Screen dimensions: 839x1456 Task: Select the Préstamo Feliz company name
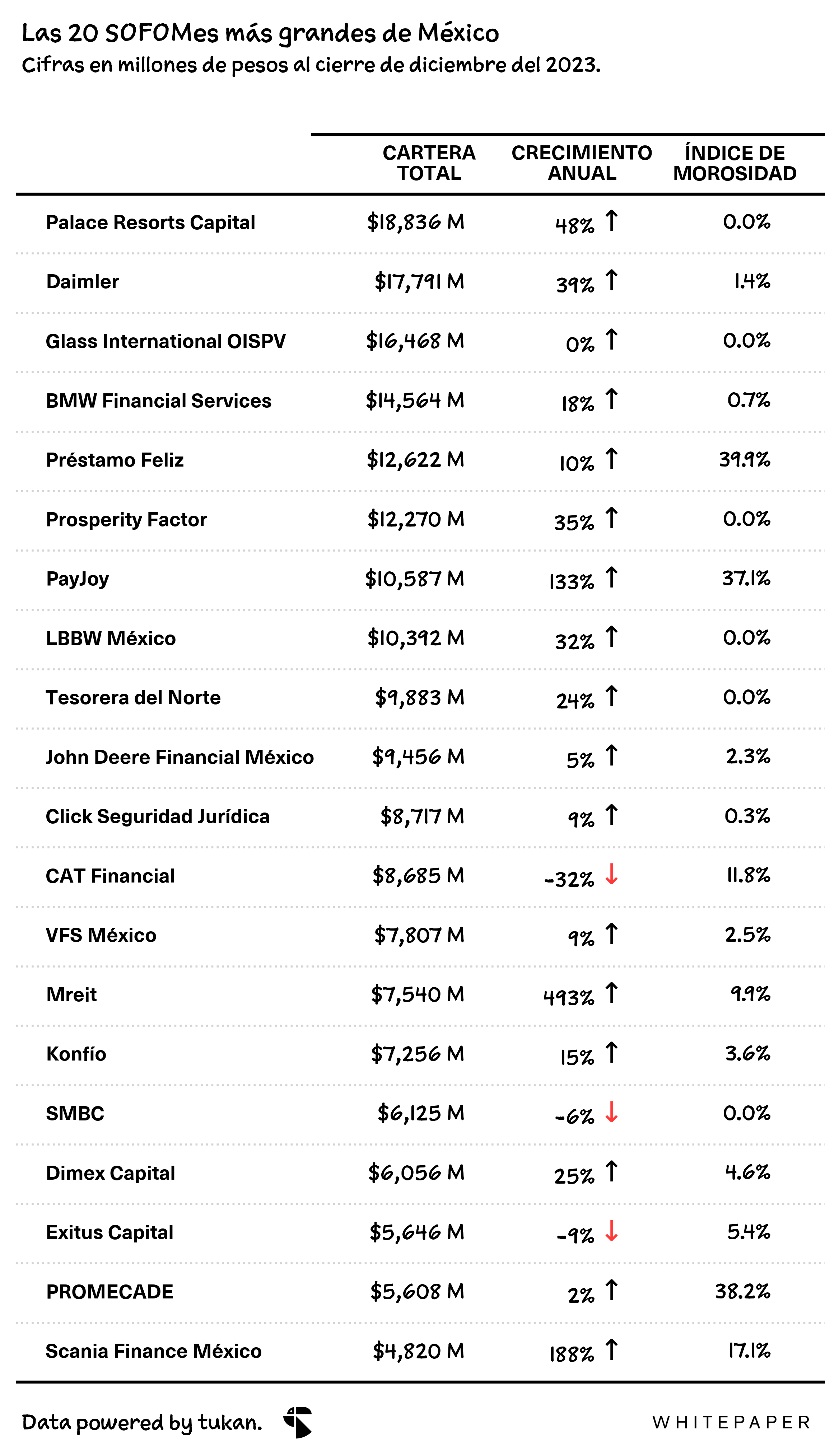point(115,460)
